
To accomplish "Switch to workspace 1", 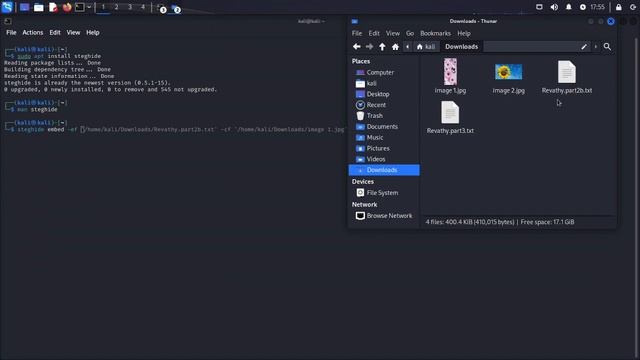I will click(103, 7).
